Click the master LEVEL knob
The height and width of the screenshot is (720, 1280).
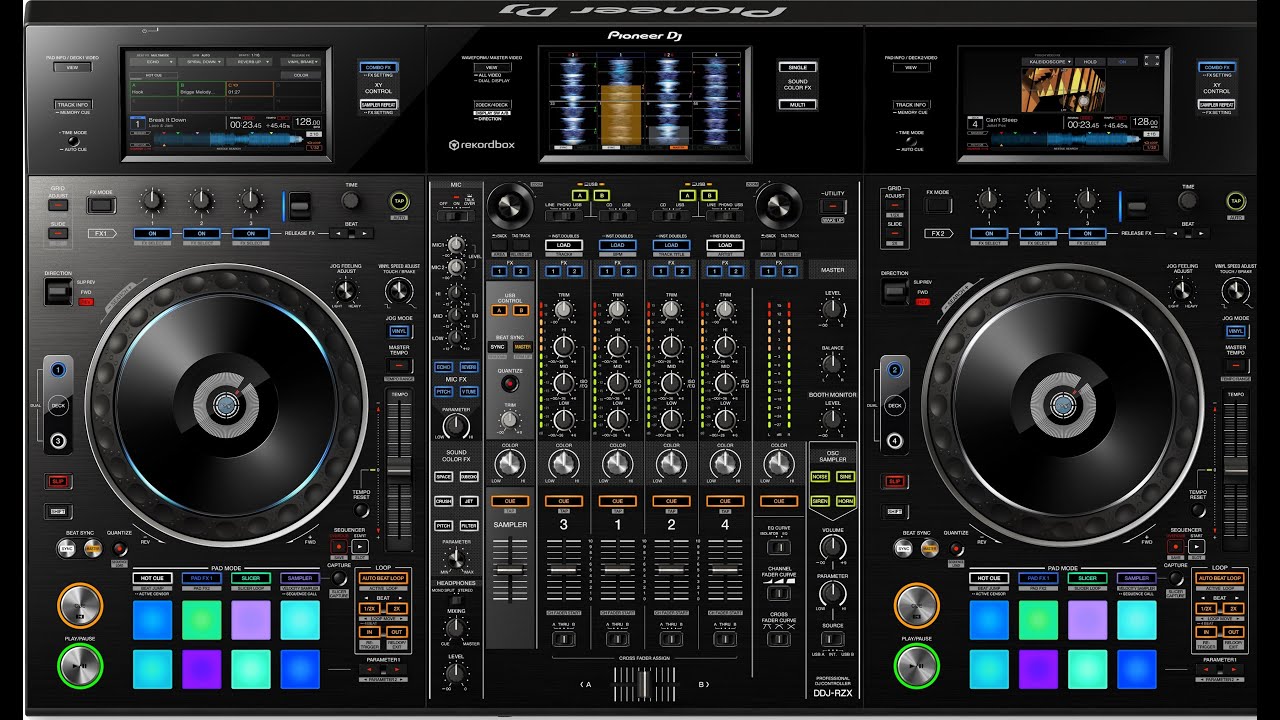pyautogui.click(x=831, y=312)
